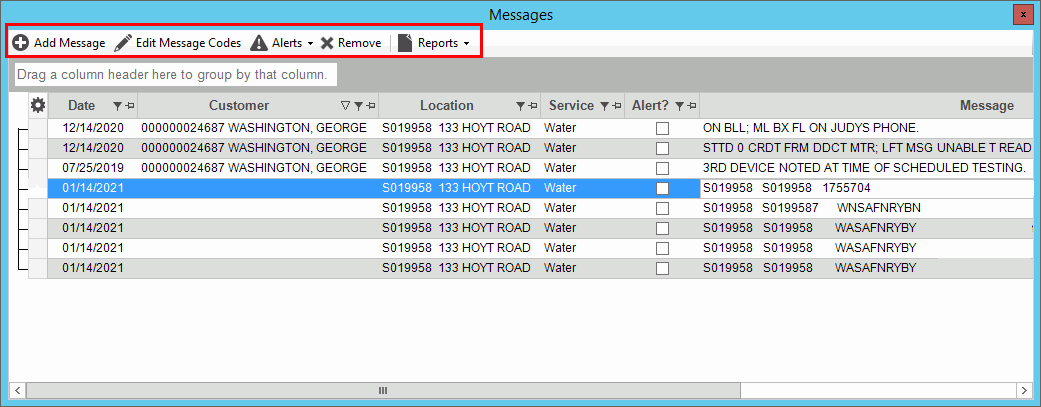Image resolution: width=1041 pixels, height=407 pixels.
Task: Filter the Location column
Action: click(520, 106)
